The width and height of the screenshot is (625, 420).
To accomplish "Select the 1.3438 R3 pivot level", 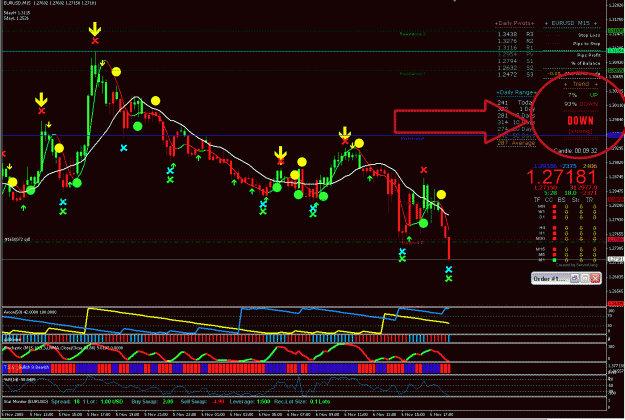I will [515, 34].
